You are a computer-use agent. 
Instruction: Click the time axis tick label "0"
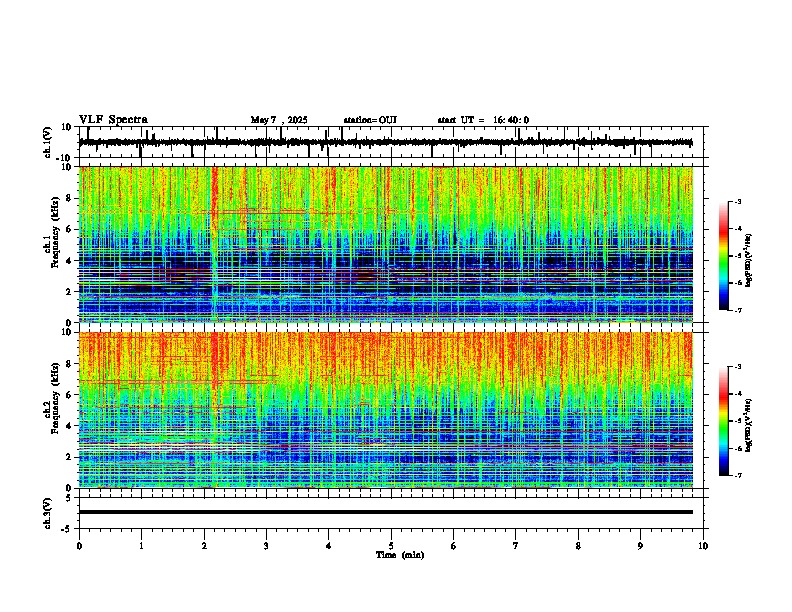click(79, 546)
